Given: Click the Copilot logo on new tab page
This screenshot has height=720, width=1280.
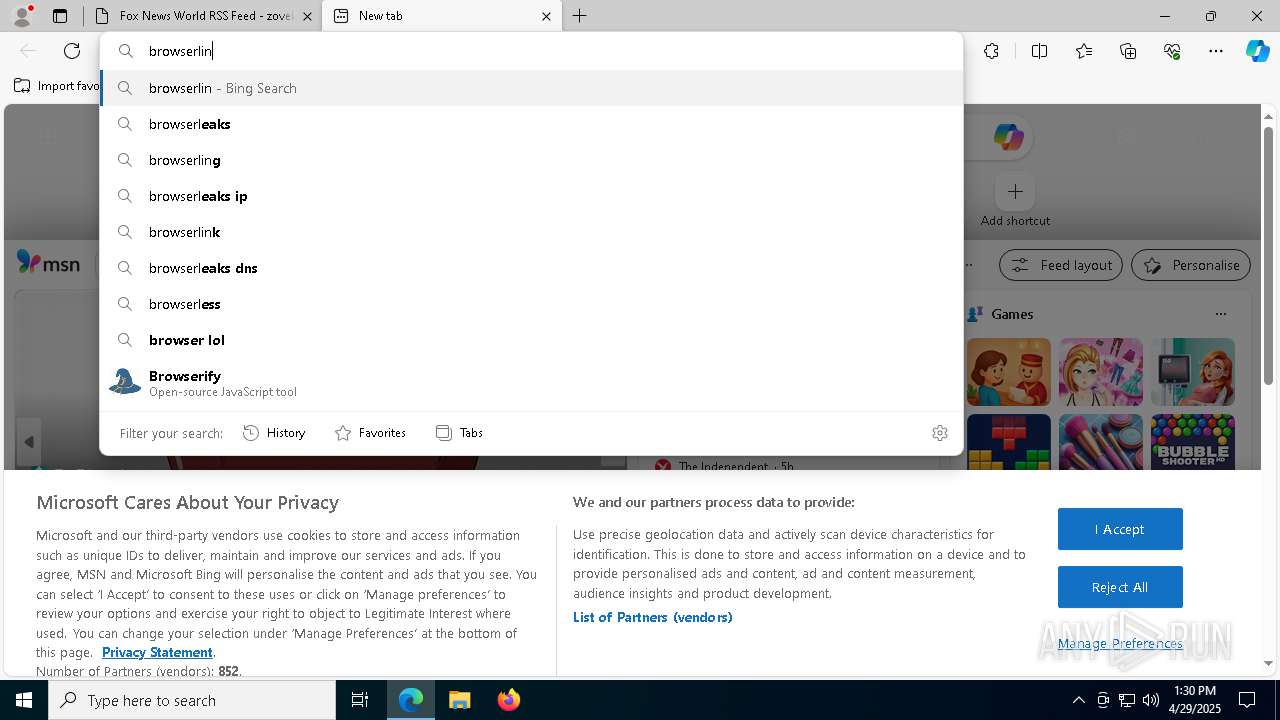Looking at the screenshot, I should [1008, 138].
